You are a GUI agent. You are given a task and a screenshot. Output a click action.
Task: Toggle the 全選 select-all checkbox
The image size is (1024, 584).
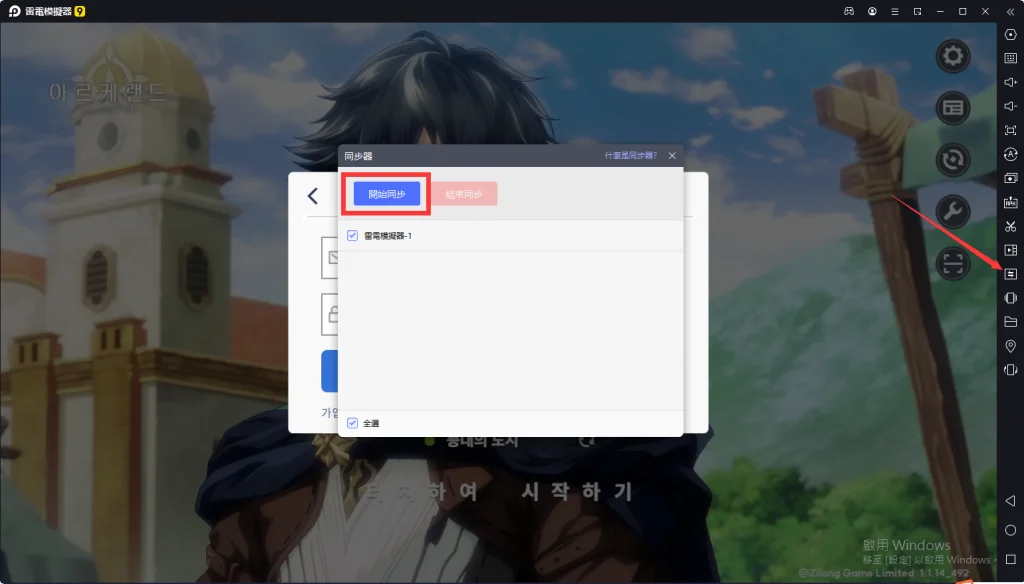pos(353,423)
